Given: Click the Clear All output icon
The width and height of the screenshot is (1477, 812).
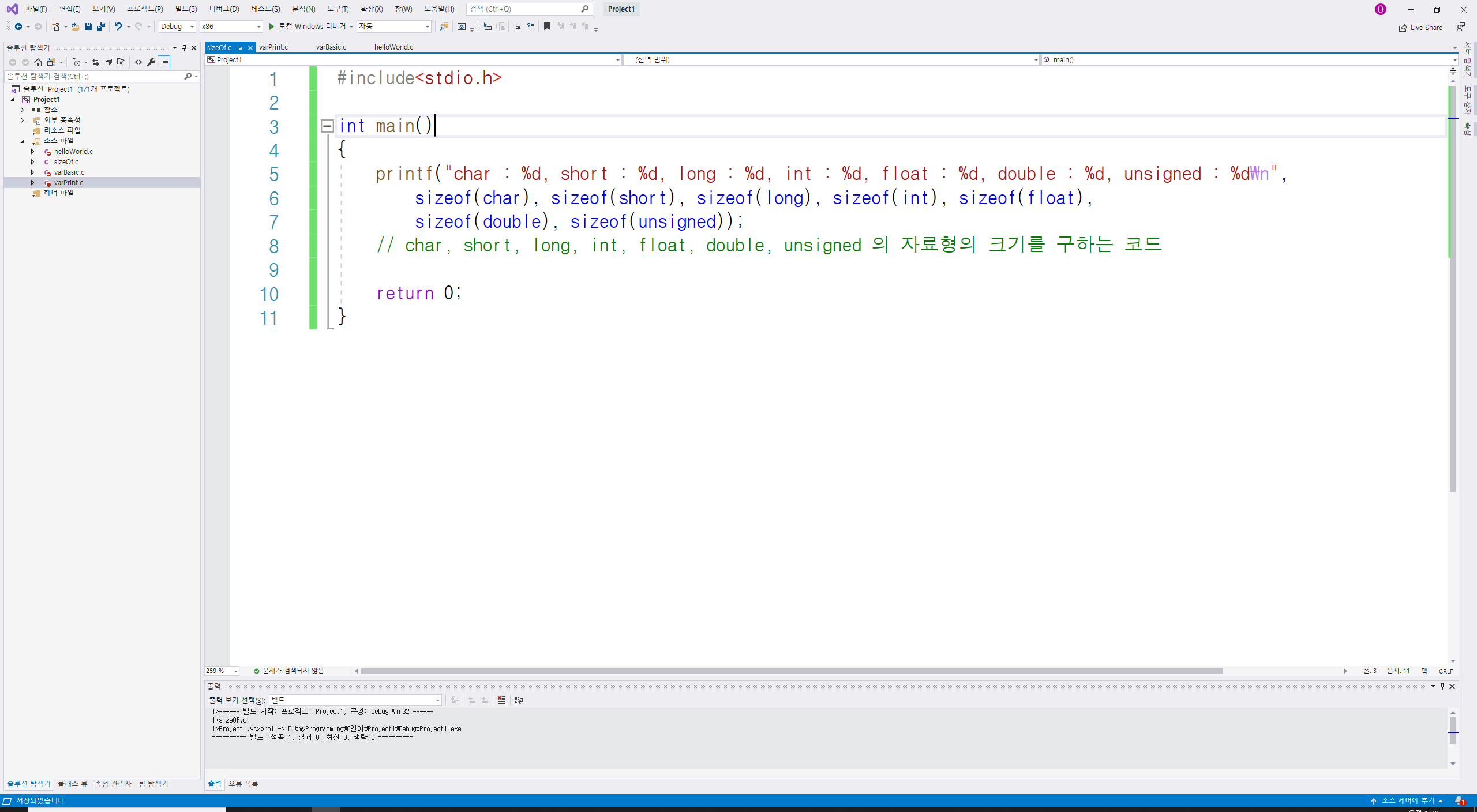Looking at the screenshot, I should 501,700.
